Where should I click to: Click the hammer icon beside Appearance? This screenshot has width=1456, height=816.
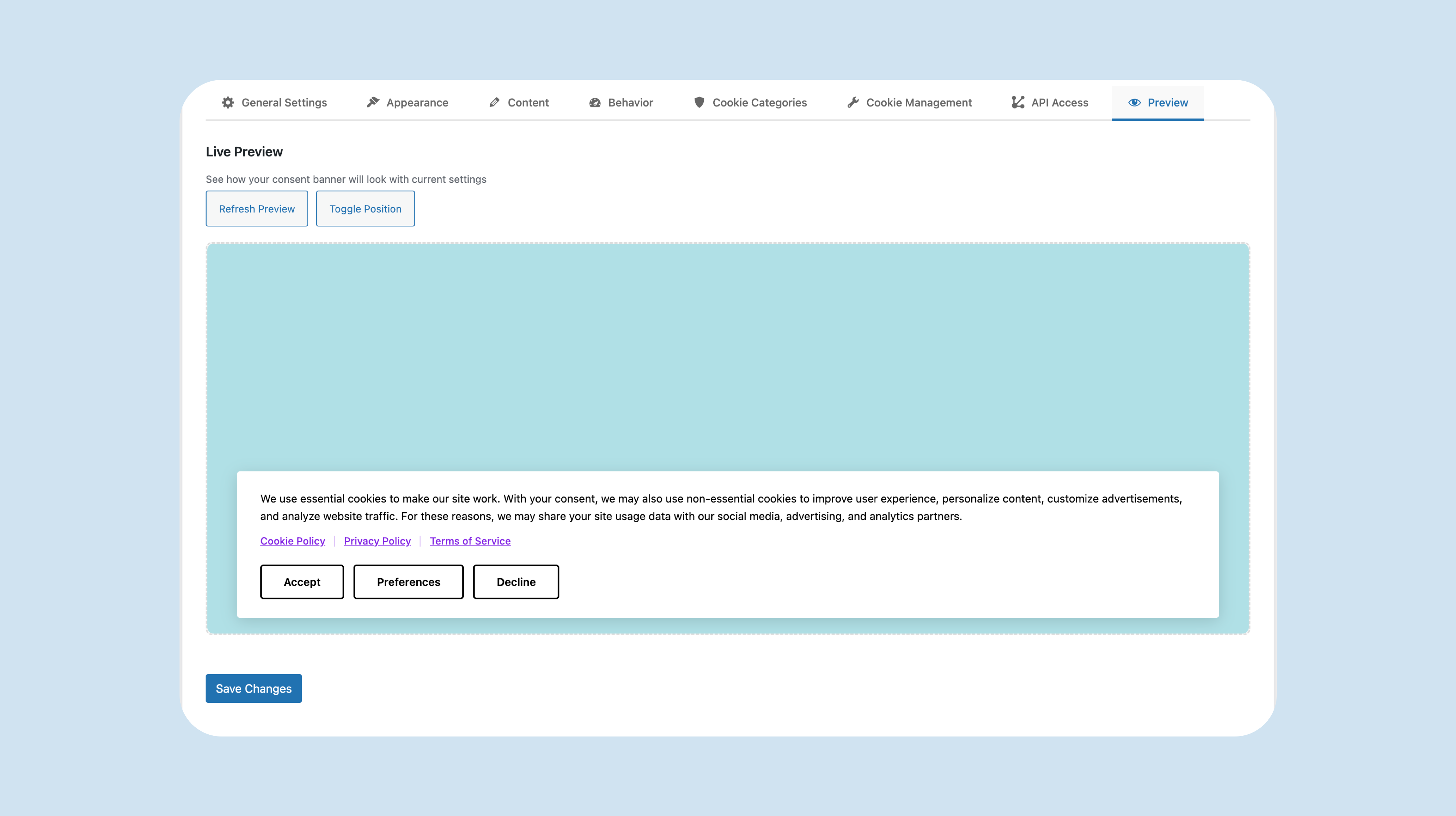pos(373,102)
